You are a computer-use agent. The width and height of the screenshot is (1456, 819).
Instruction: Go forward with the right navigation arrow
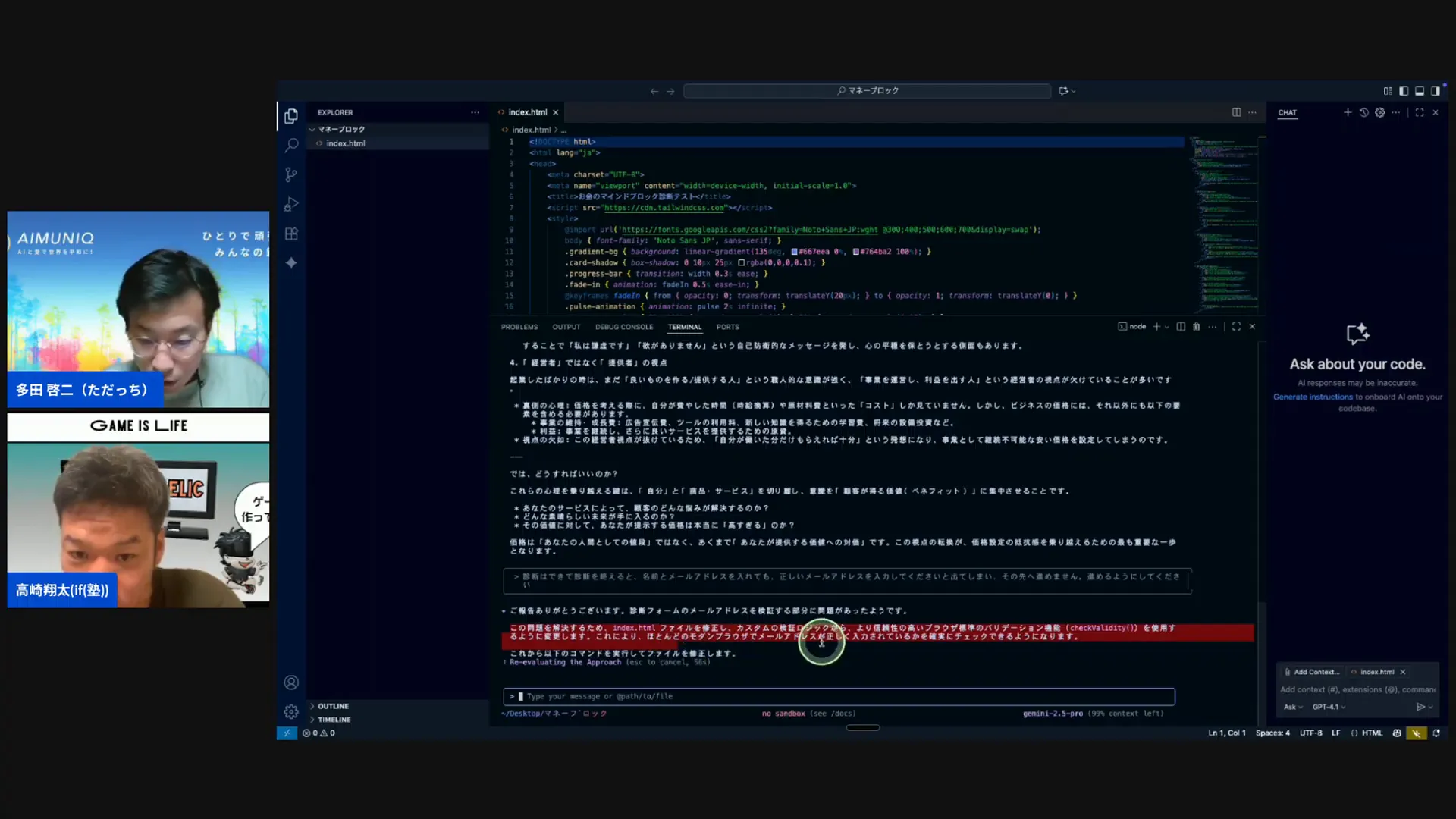click(x=670, y=91)
